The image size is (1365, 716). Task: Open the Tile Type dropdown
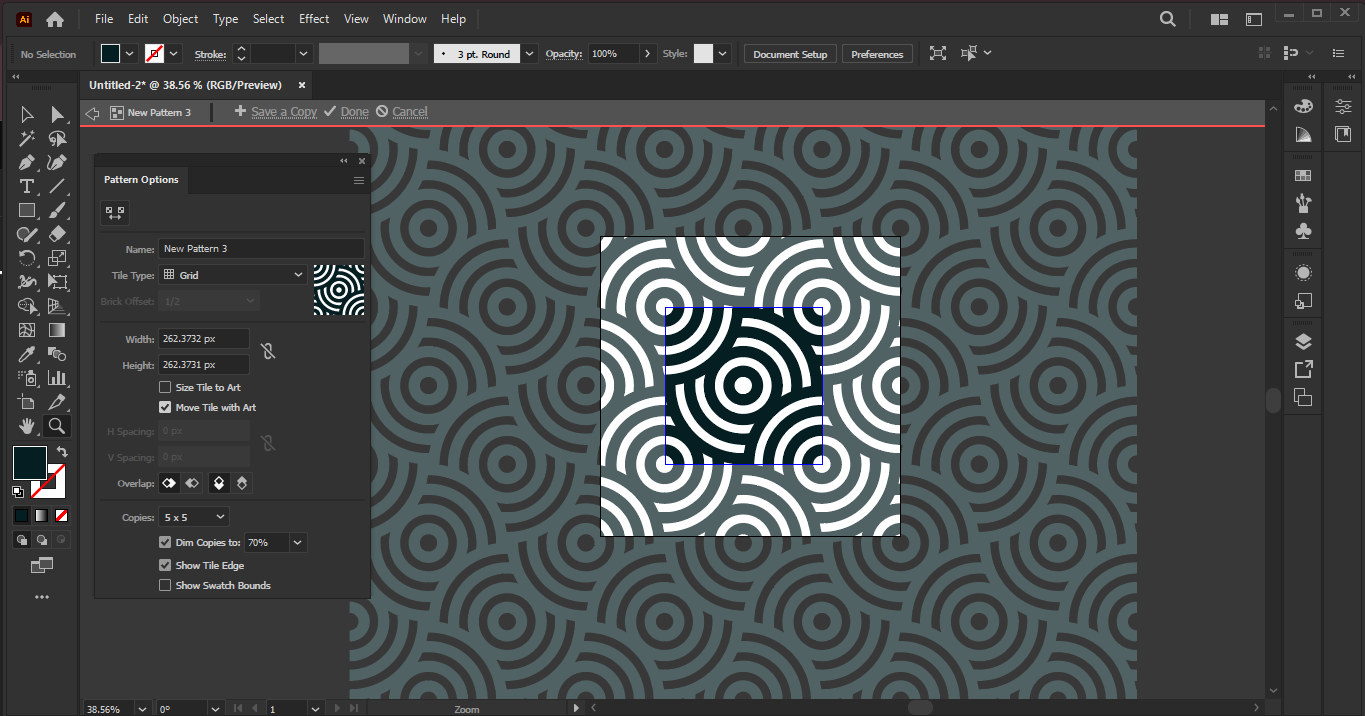[232, 273]
